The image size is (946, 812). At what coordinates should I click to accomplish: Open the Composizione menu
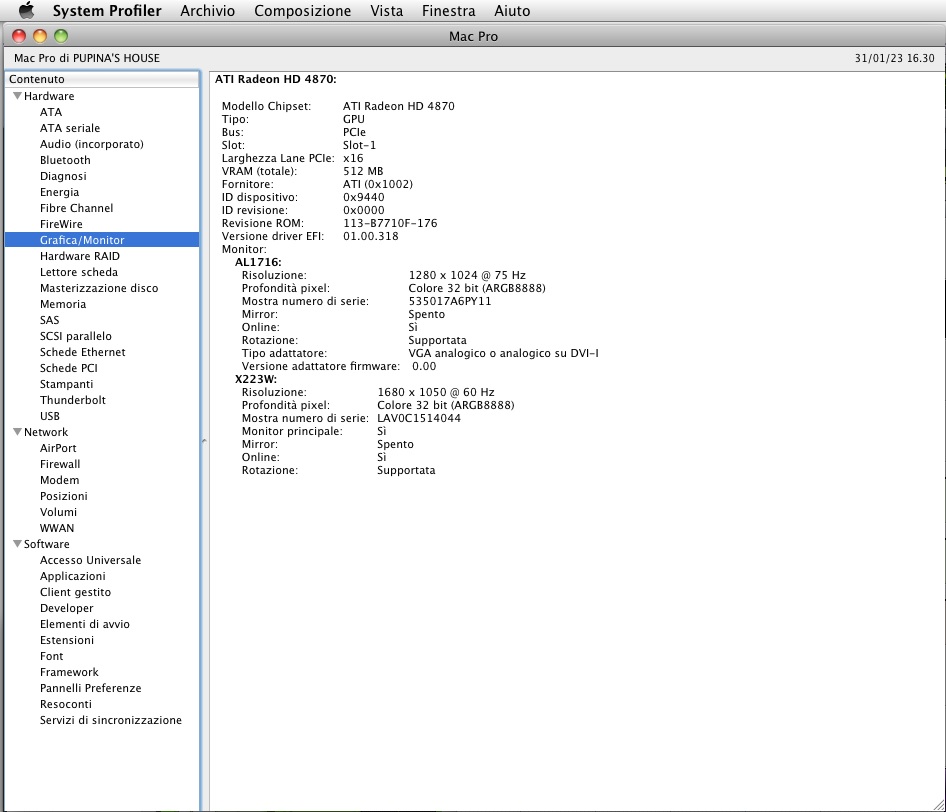pyautogui.click(x=302, y=11)
